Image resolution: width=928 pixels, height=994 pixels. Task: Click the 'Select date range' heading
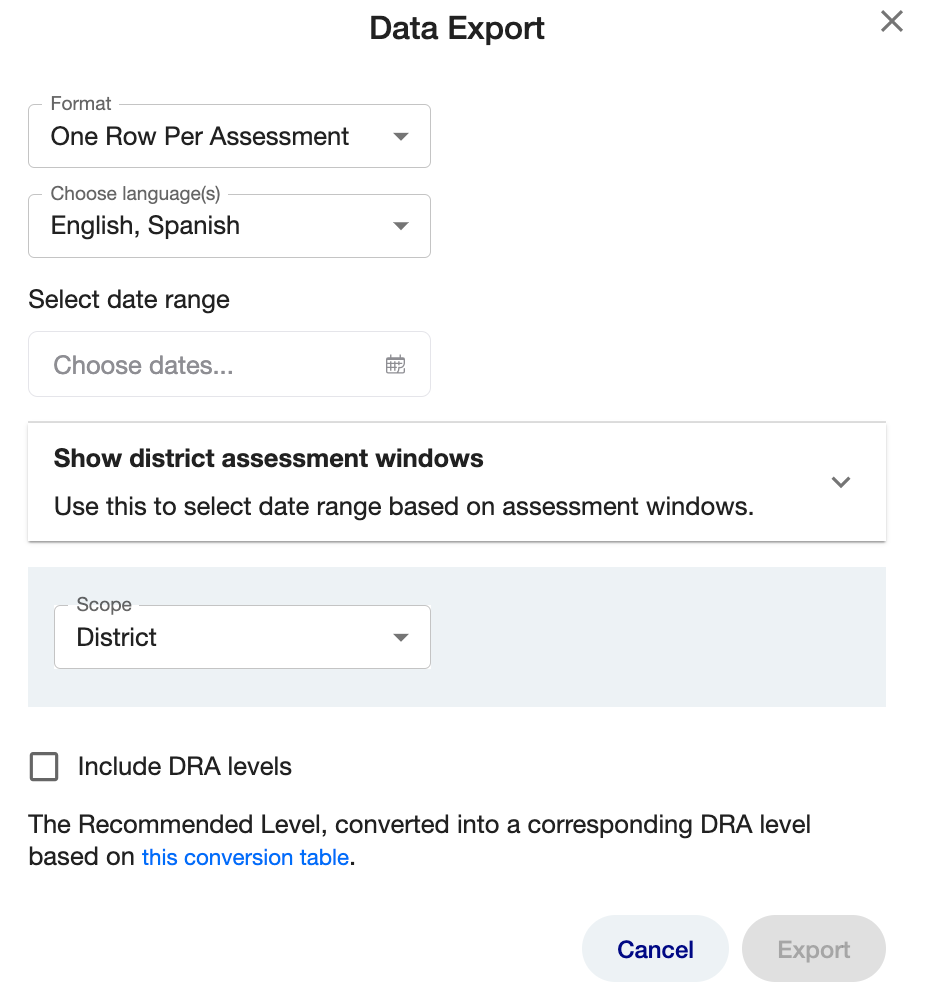tap(129, 299)
